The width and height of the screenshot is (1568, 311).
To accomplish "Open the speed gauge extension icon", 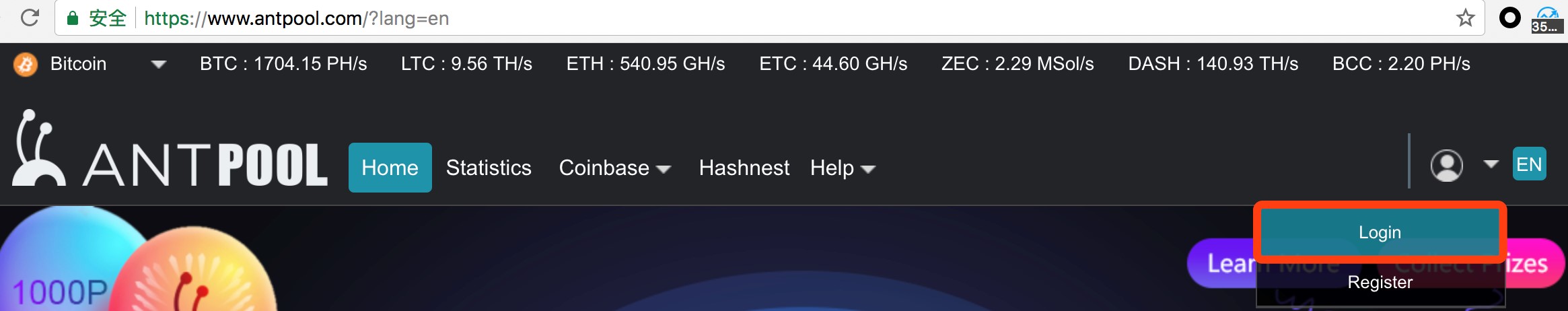I will point(1546,20).
